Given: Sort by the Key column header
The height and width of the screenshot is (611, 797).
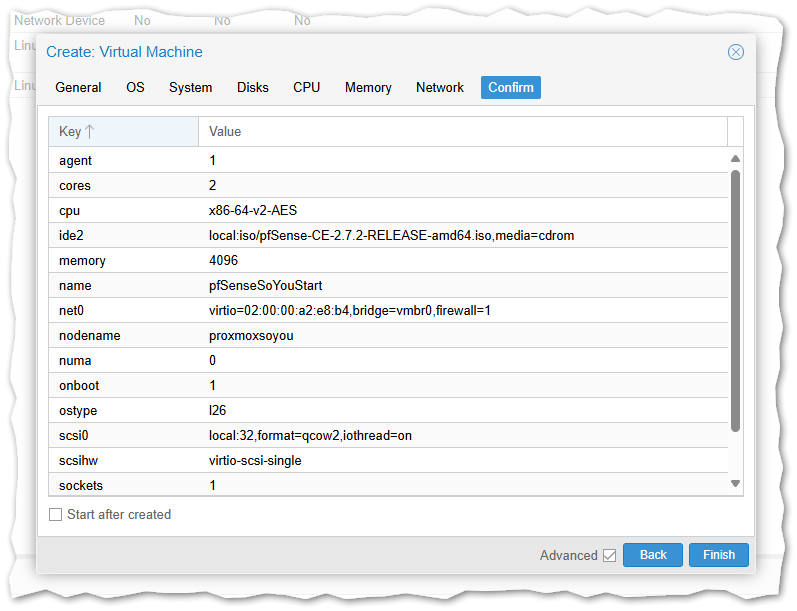Looking at the screenshot, I should pyautogui.click(x=123, y=131).
